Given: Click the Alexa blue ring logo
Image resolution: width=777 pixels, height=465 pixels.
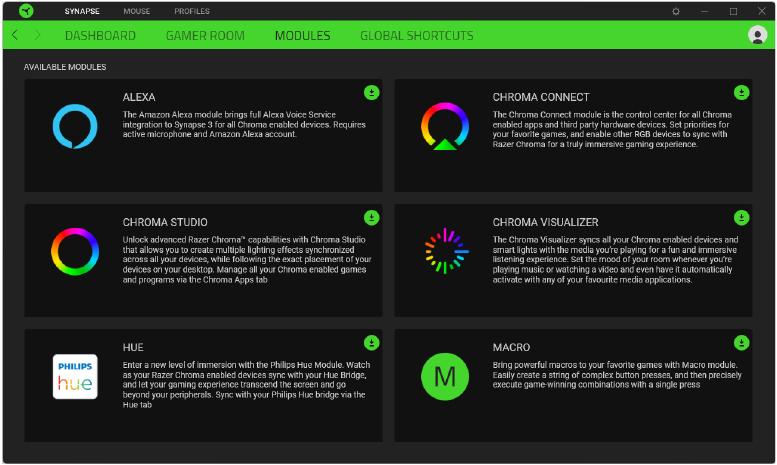Looking at the screenshot, I should click(75, 126).
